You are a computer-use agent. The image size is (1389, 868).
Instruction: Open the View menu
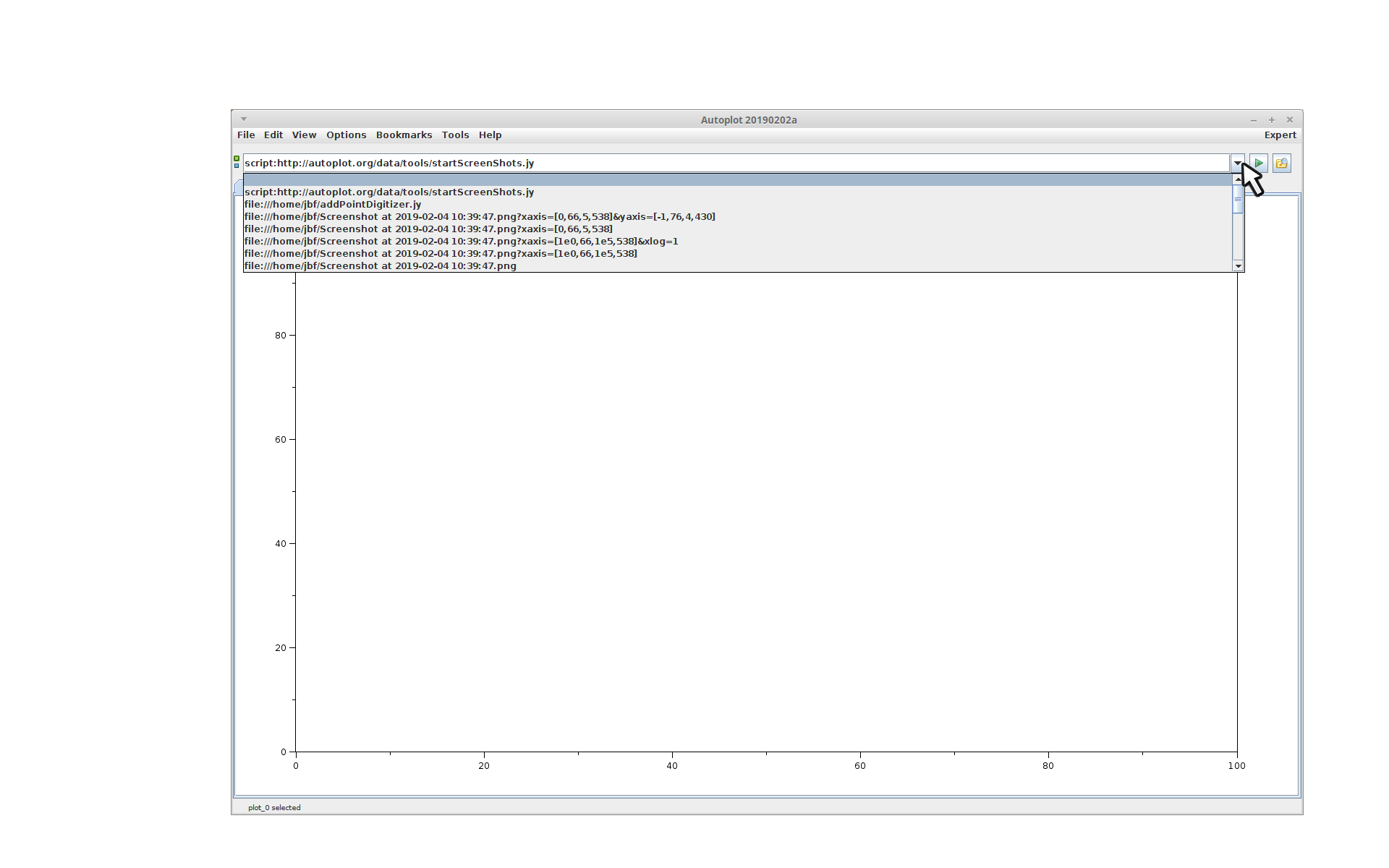click(x=304, y=135)
